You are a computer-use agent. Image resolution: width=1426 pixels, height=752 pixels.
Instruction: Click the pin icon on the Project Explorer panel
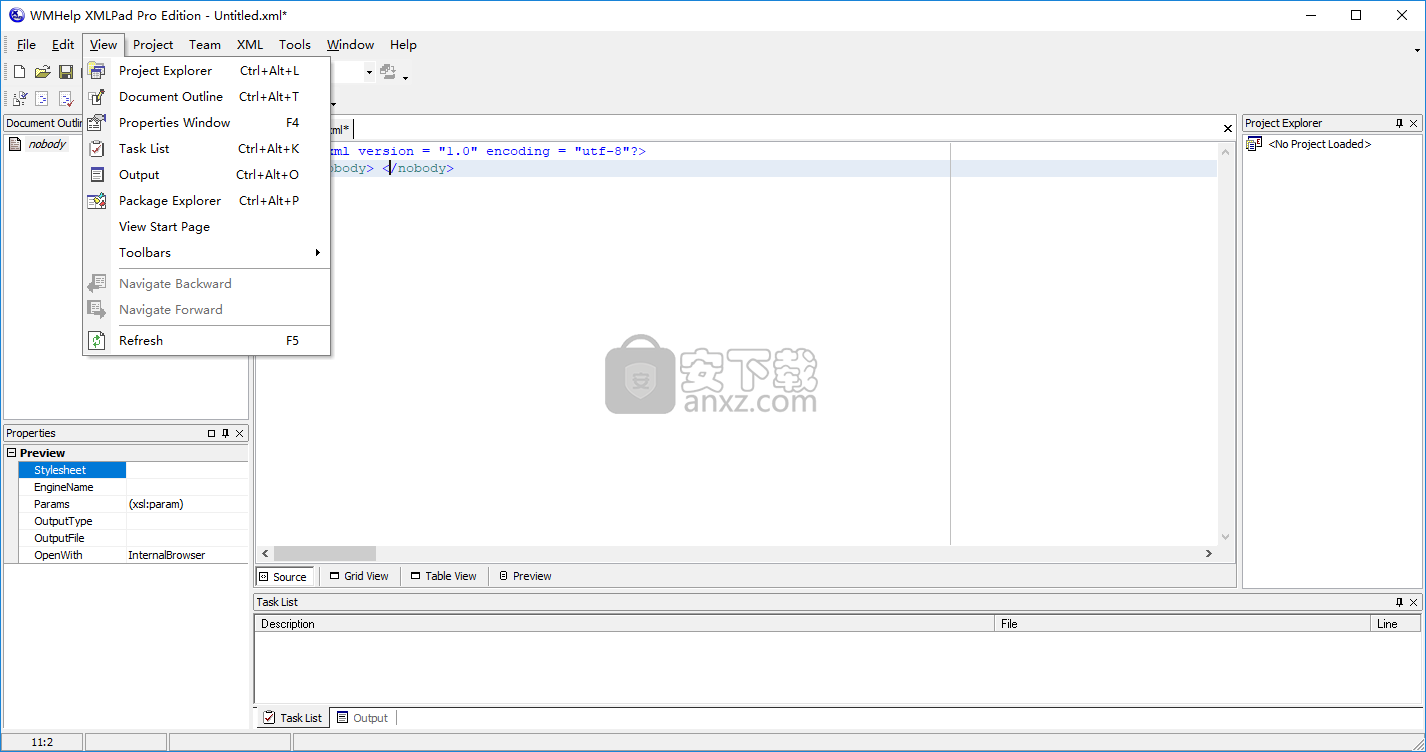click(1399, 123)
